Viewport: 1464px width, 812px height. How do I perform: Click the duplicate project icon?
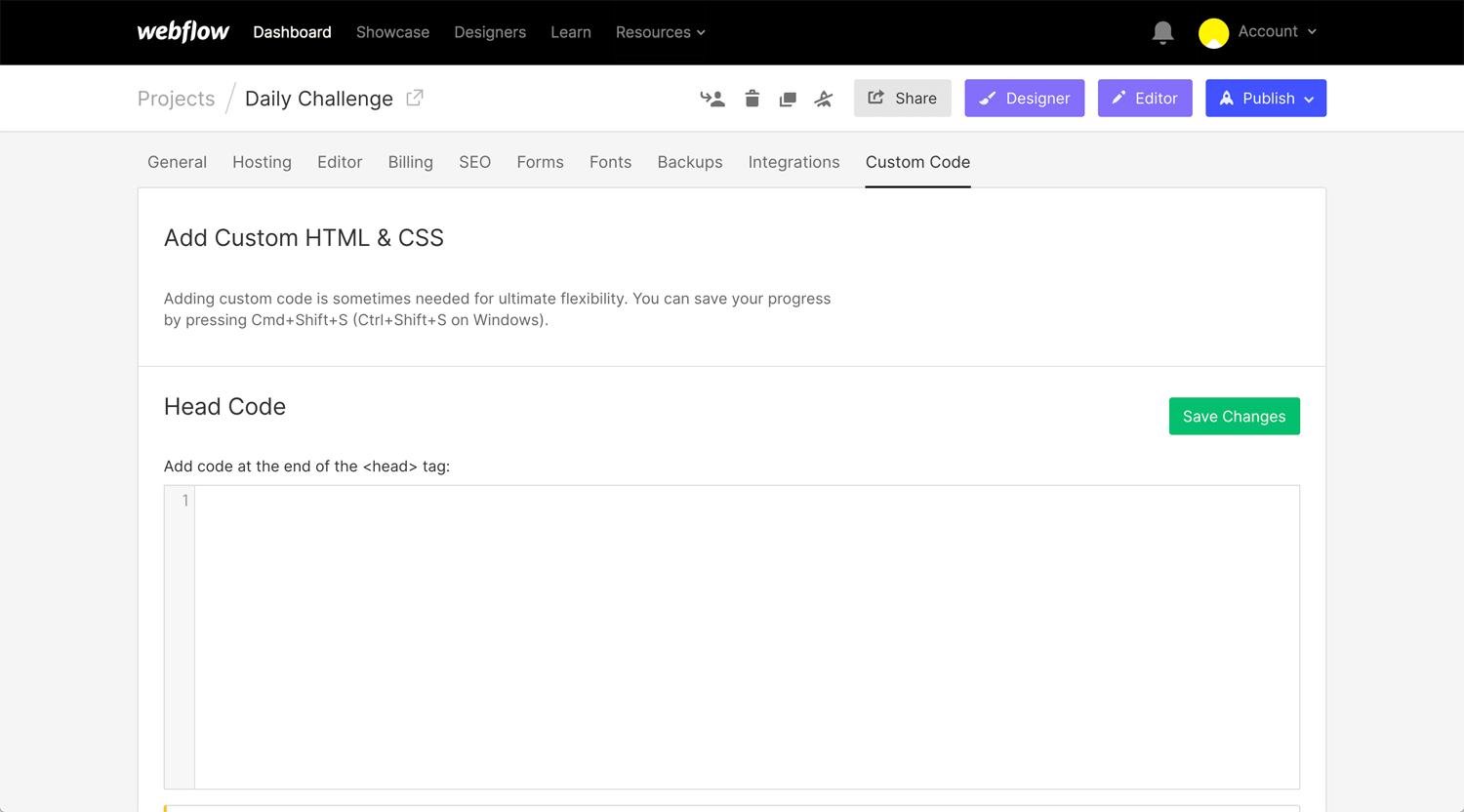coord(788,99)
